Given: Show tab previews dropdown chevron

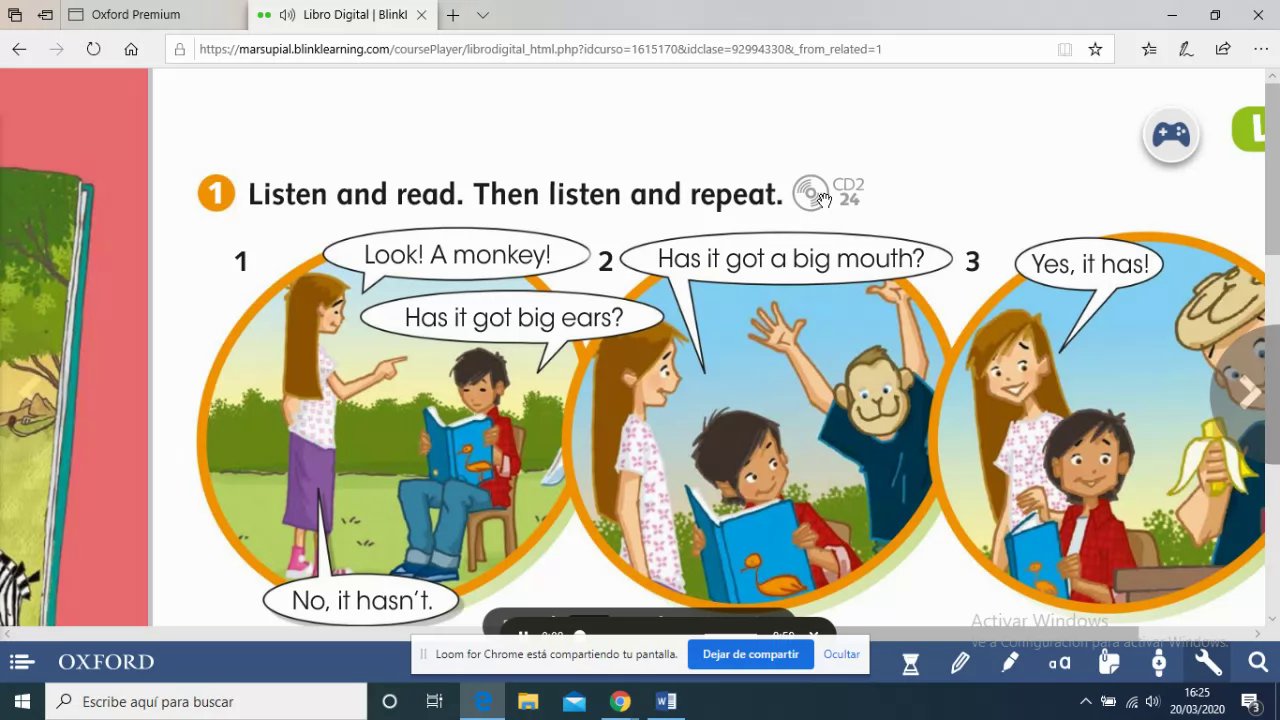Looking at the screenshot, I should (483, 15).
